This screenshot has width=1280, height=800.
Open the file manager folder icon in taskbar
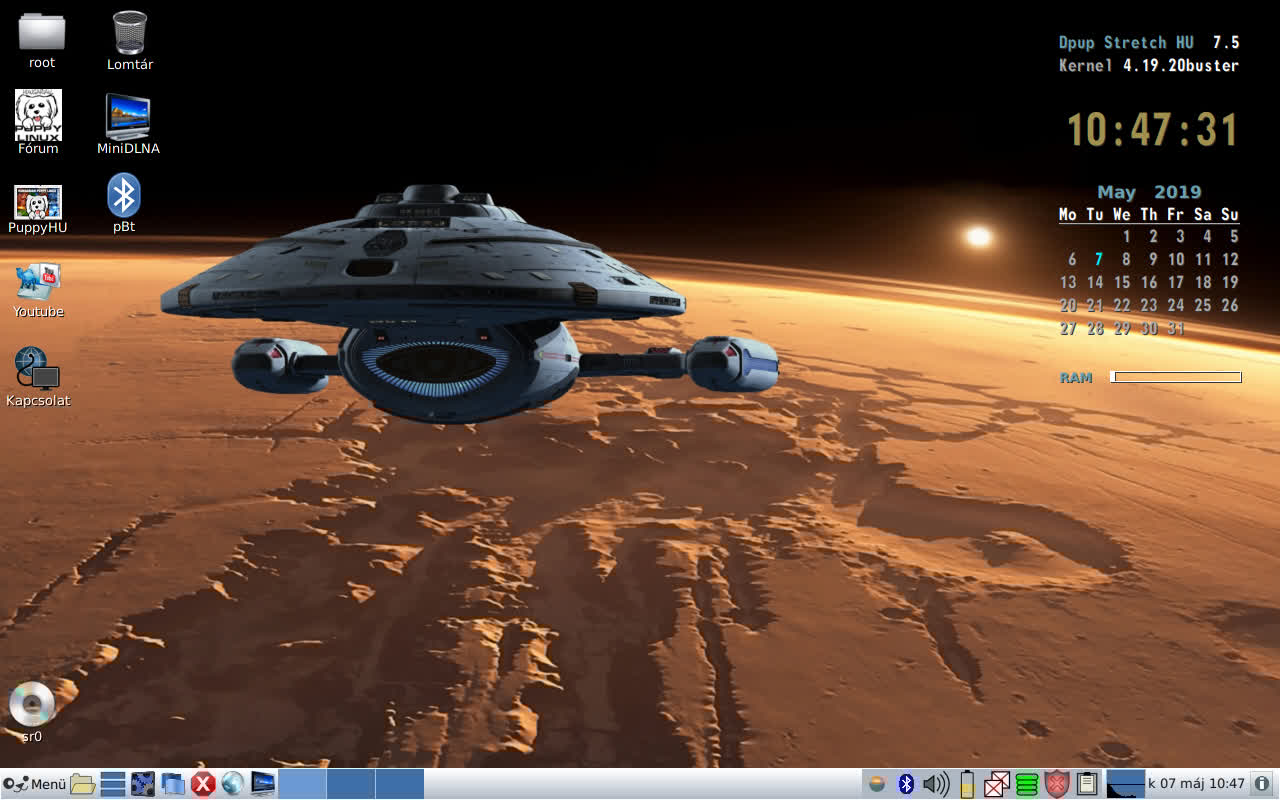pyautogui.click(x=83, y=784)
